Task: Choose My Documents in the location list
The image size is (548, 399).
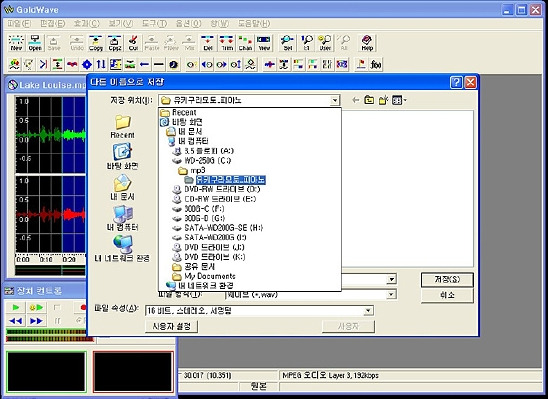Action: (x=203, y=276)
